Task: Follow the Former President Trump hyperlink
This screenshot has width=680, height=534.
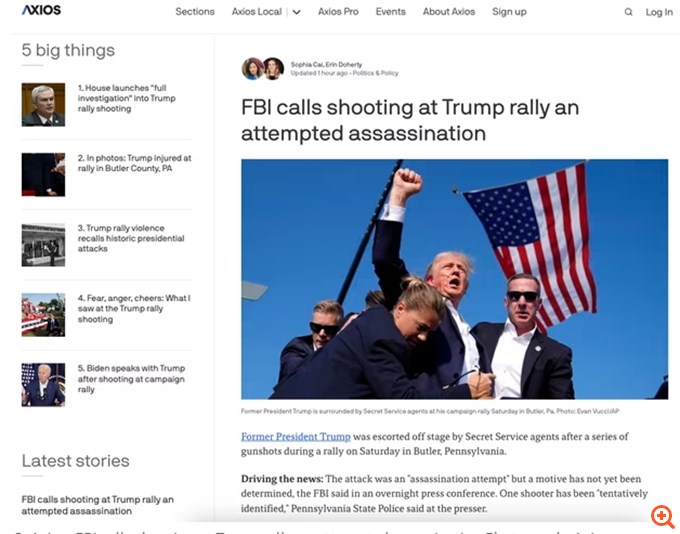Action: tap(296, 436)
